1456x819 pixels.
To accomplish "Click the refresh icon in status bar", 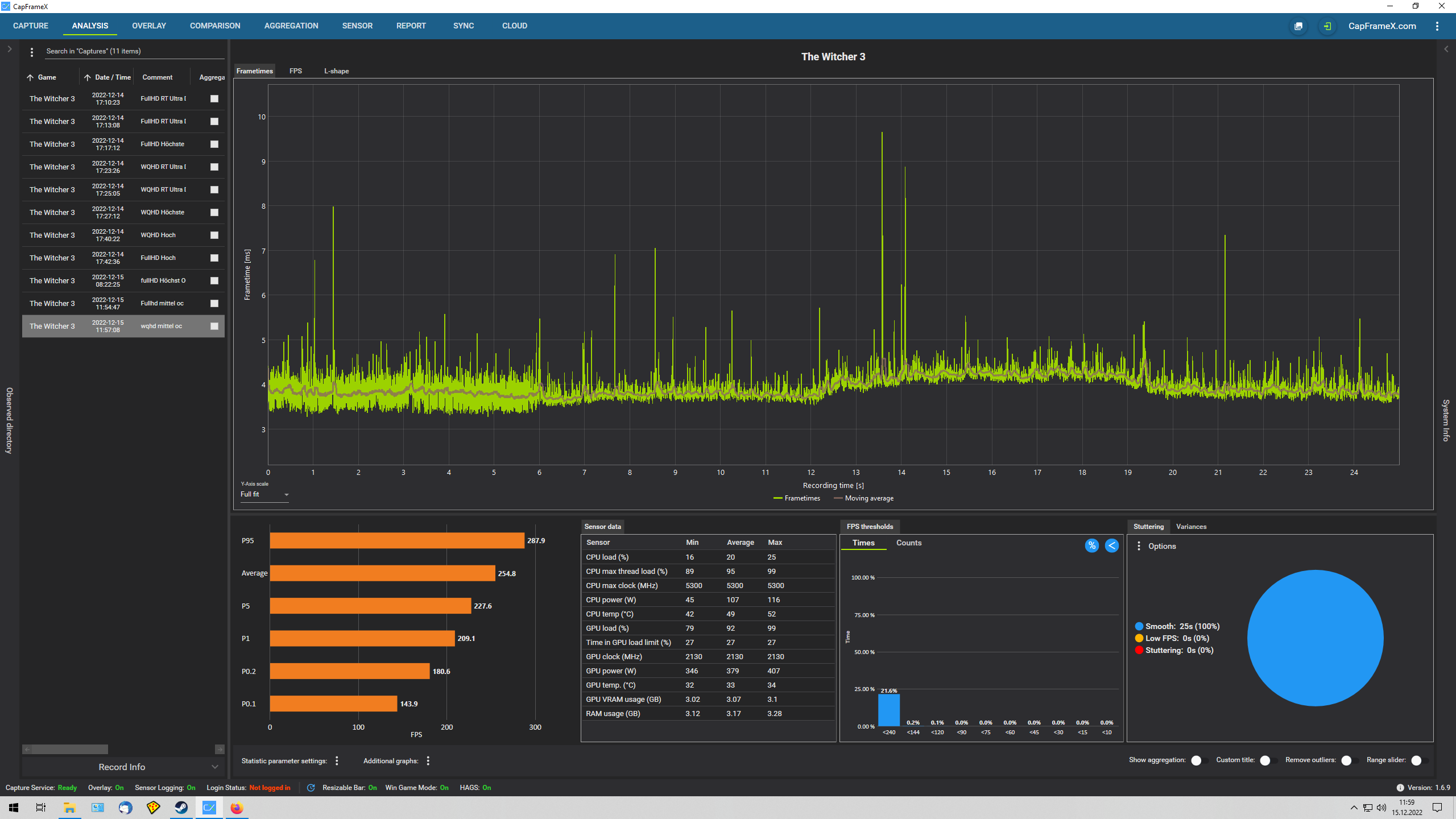I will point(311,788).
